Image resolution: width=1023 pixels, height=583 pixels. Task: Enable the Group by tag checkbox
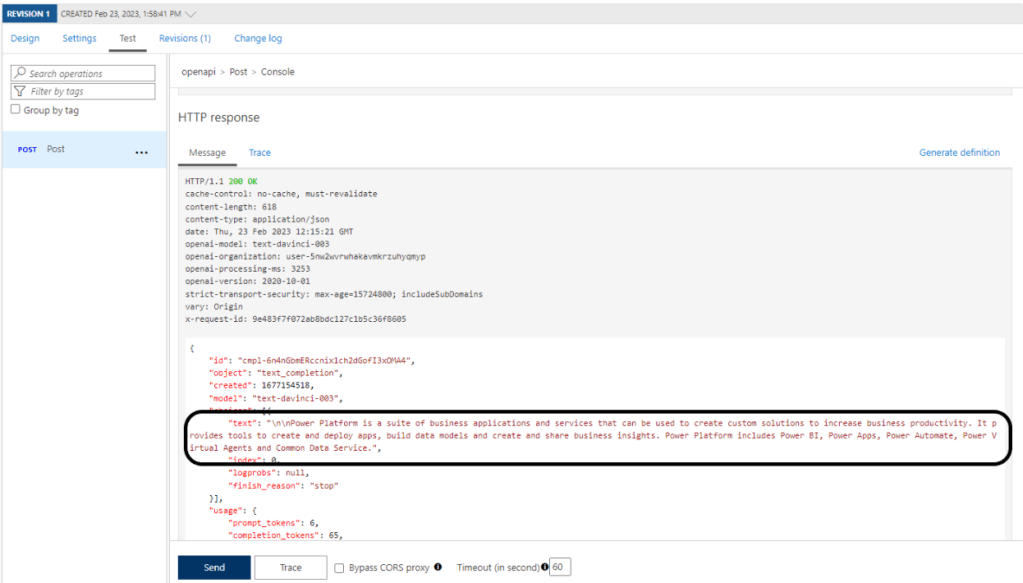(15, 110)
